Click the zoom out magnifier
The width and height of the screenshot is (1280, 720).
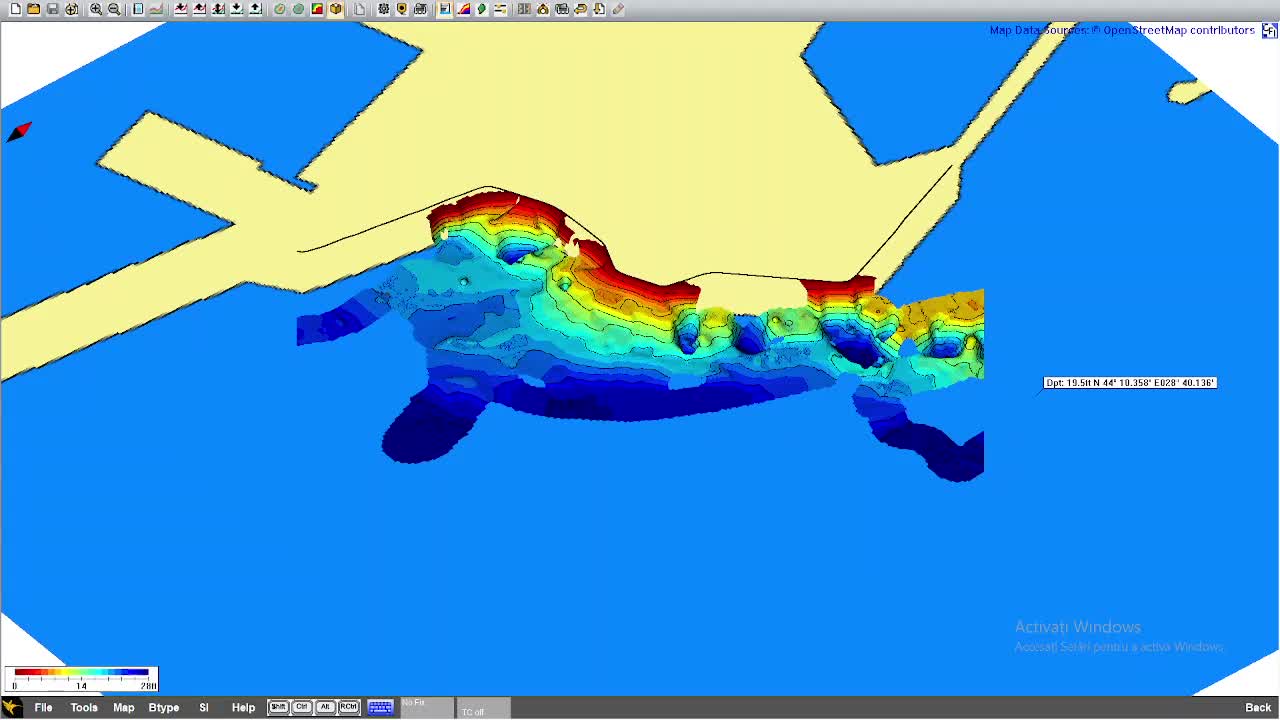pyautogui.click(x=114, y=9)
